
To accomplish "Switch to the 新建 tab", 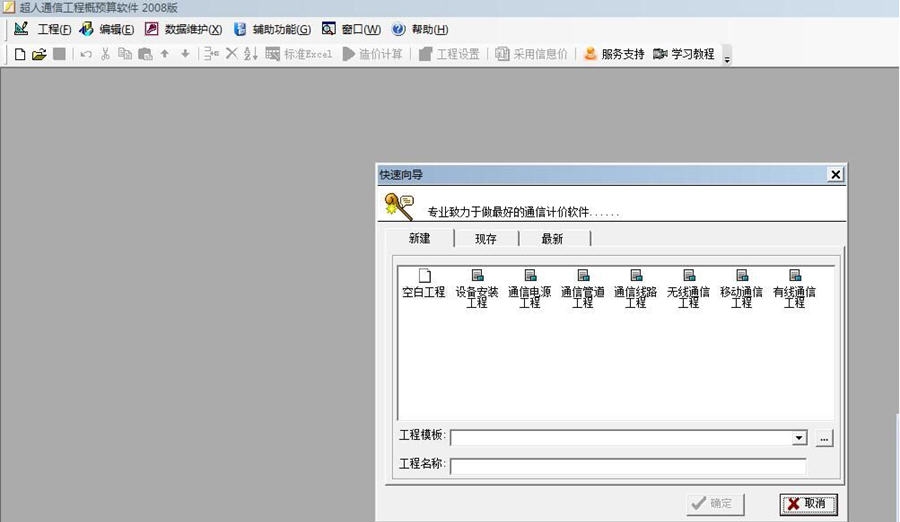I will click(420, 238).
